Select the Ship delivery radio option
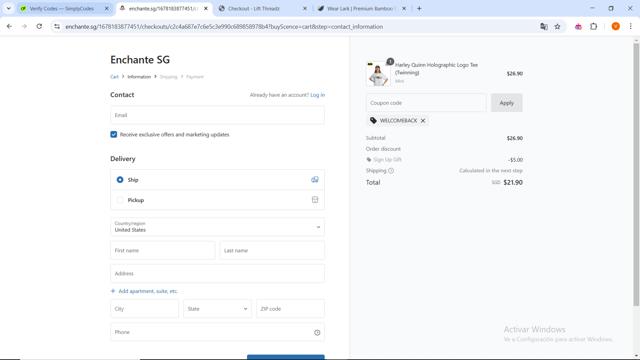The image size is (640, 360). coord(120,180)
